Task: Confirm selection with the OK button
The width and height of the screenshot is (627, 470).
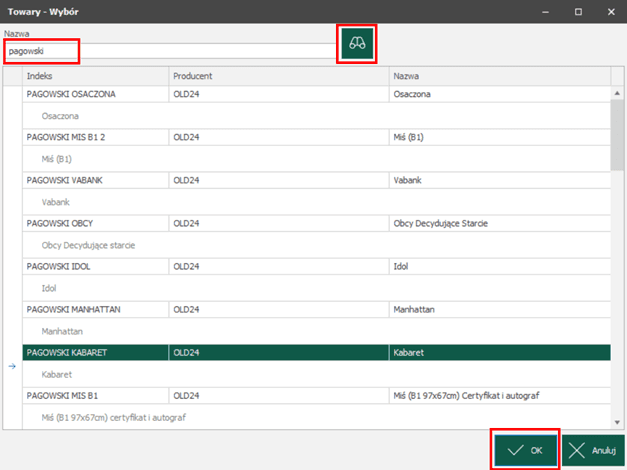Action: click(525, 450)
